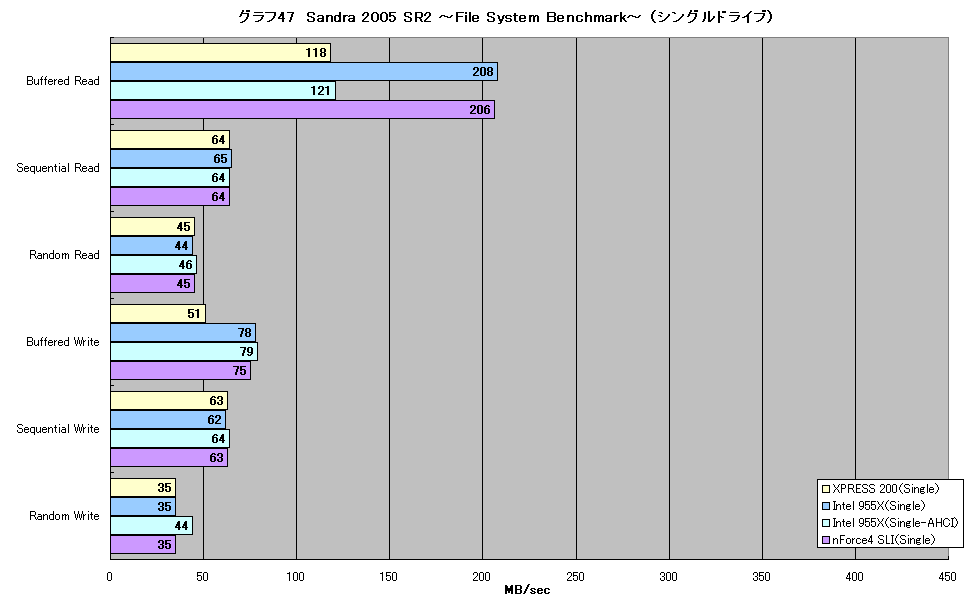The image size is (970, 604).
Task: Select the Buffered Read category label
Action: click(62, 81)
